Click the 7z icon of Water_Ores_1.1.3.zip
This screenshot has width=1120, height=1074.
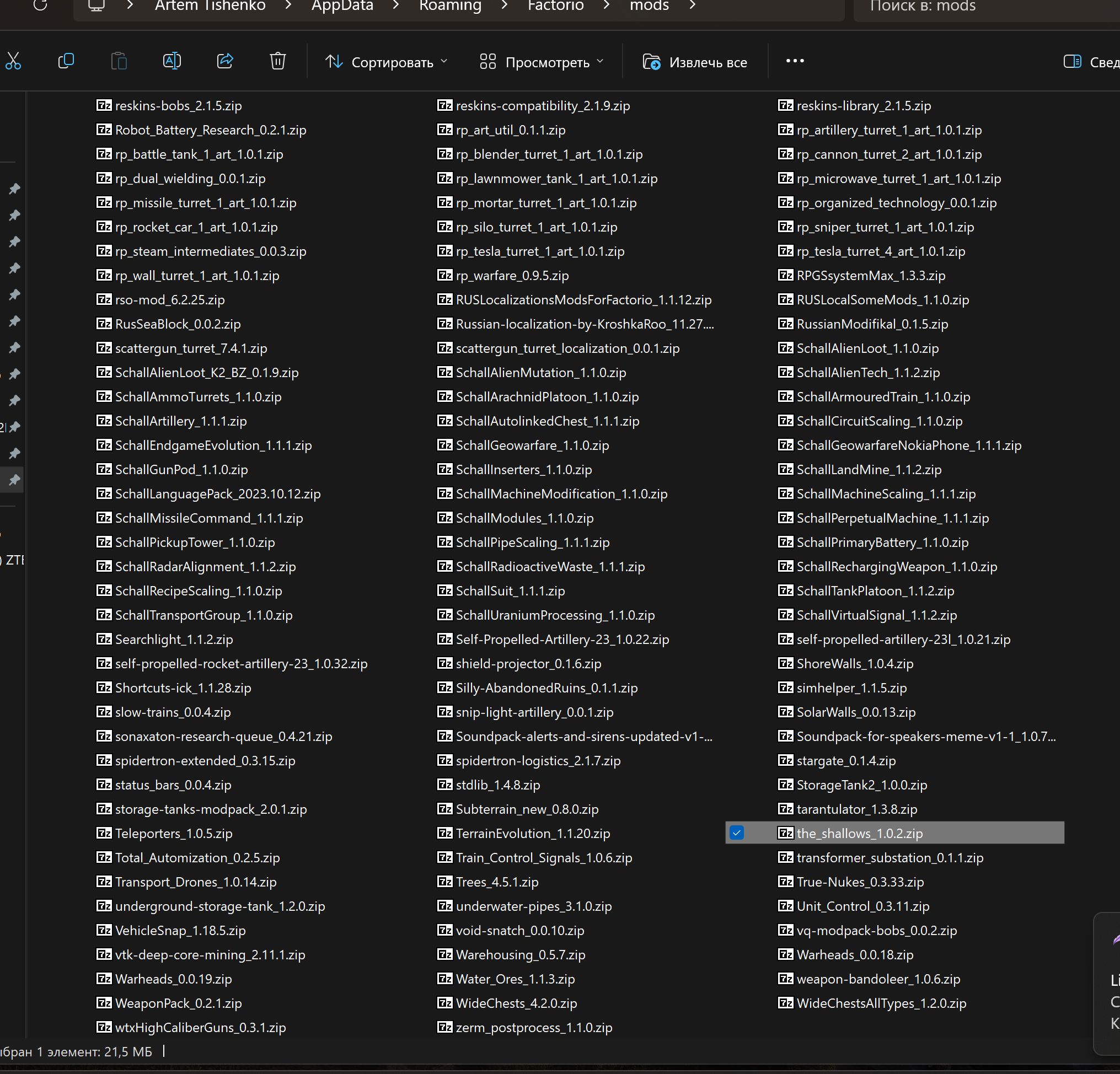coord(445,979)
